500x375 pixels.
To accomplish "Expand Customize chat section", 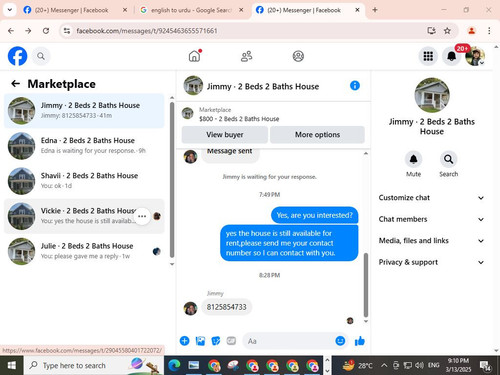I will pyautogui.click(x=431, y=198).
